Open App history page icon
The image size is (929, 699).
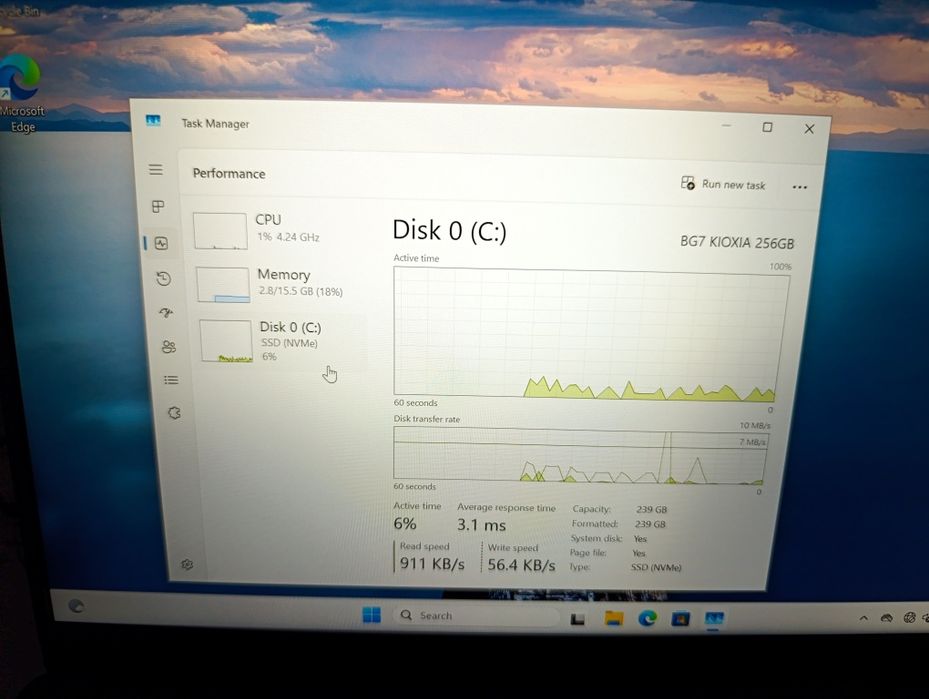[x=164, y=278]
